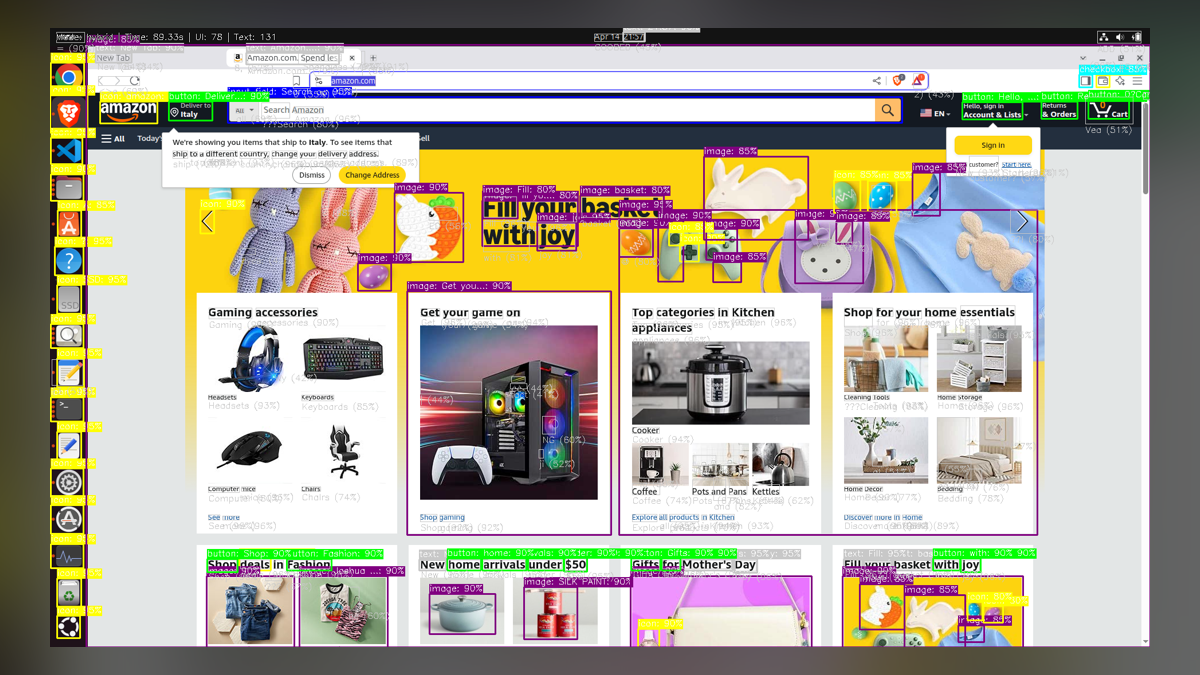Click the Search Amazon input field
The height and width of the screenshot is (675, 1200).
click(x=566, y=110)
